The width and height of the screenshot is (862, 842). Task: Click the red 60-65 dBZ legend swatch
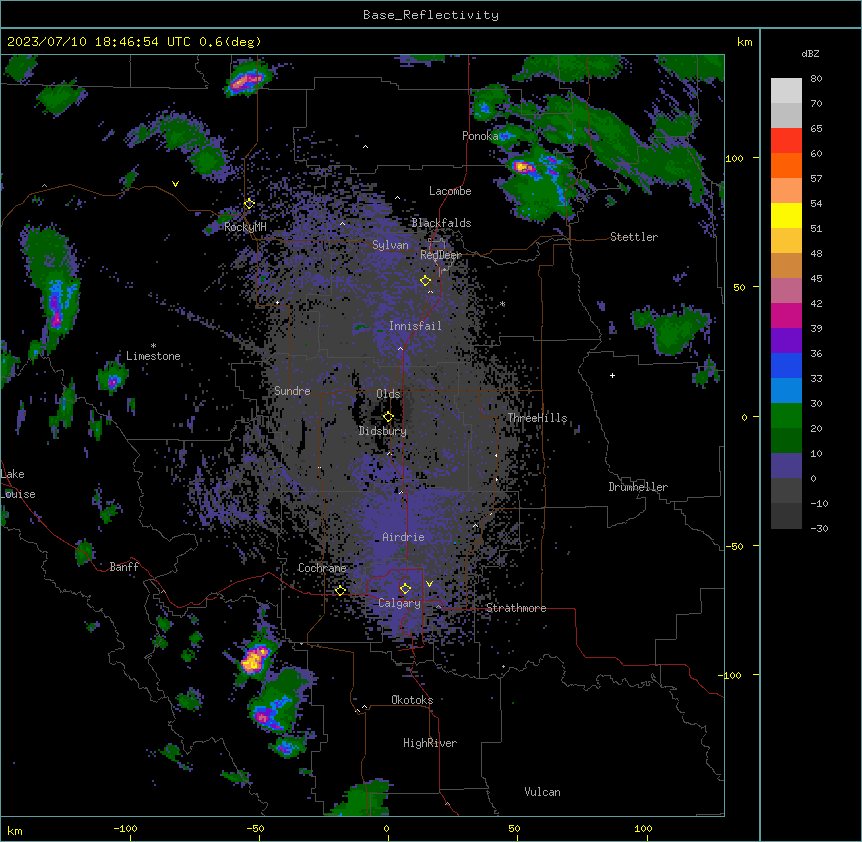(786, 140)
